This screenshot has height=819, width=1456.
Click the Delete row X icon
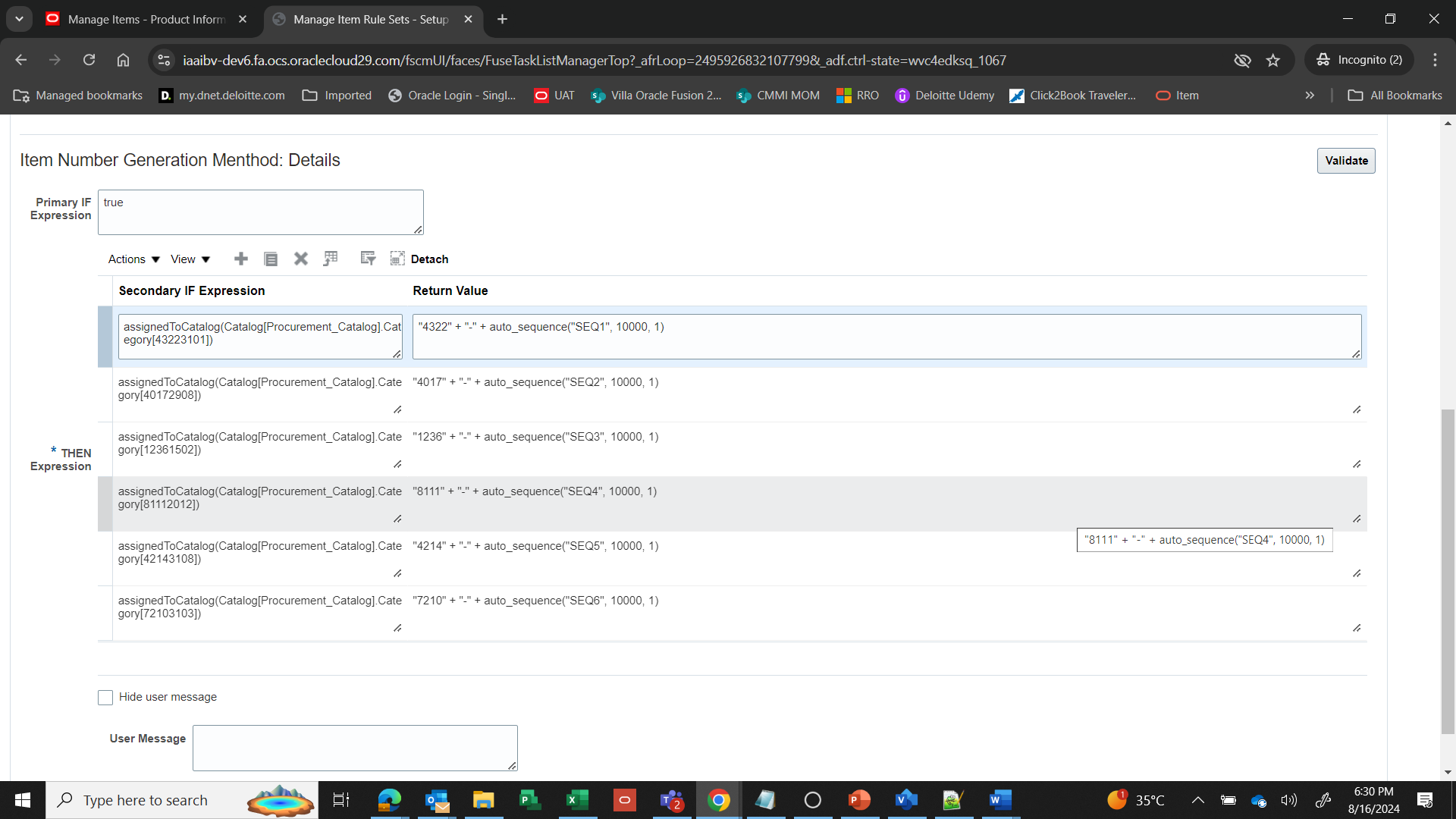pos(300,259)
